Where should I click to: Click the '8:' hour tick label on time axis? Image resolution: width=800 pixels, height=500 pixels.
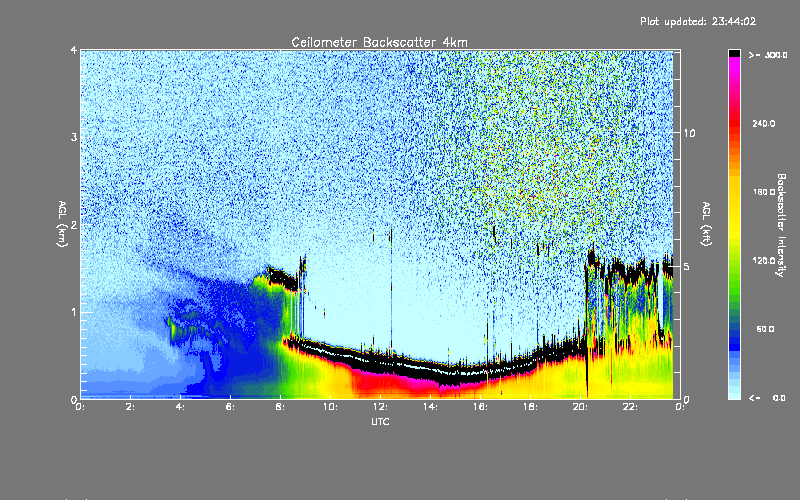pyautogui.click(x=280, y=407)
